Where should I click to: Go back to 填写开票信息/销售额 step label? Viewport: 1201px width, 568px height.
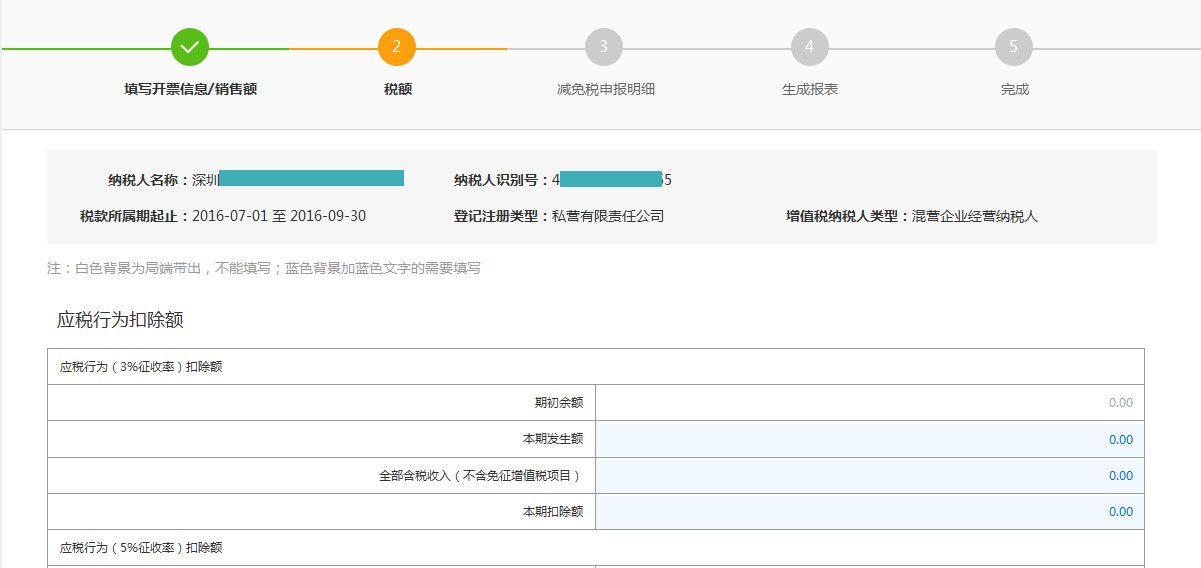(x=190, y=89)
